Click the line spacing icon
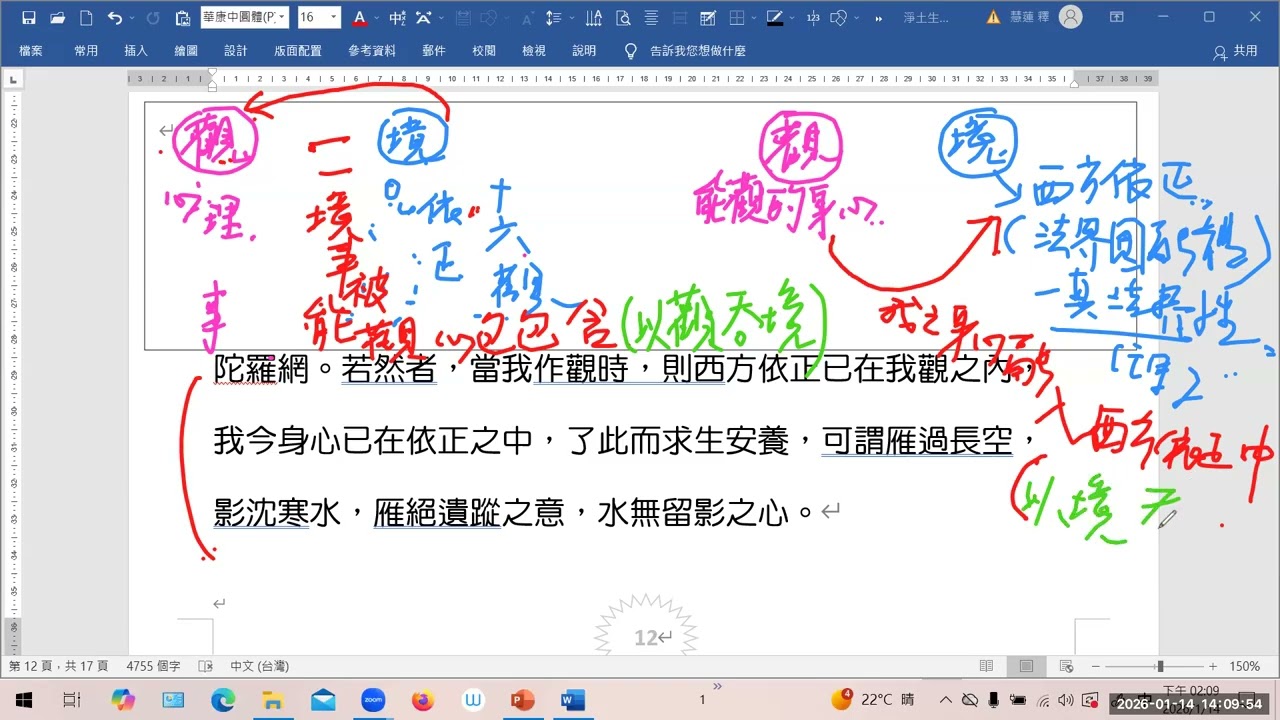Viewport: 1280px width, 720px height. 554,17
